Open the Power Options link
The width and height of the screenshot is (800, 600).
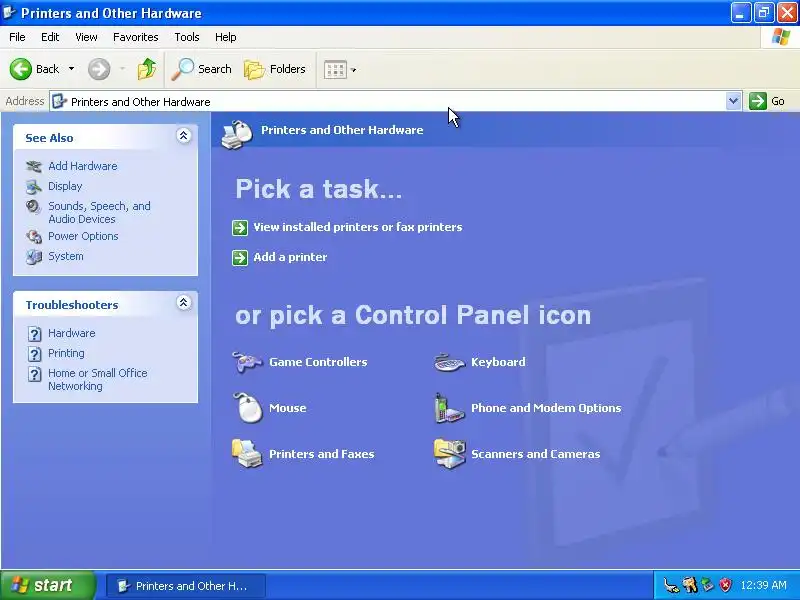83,236
